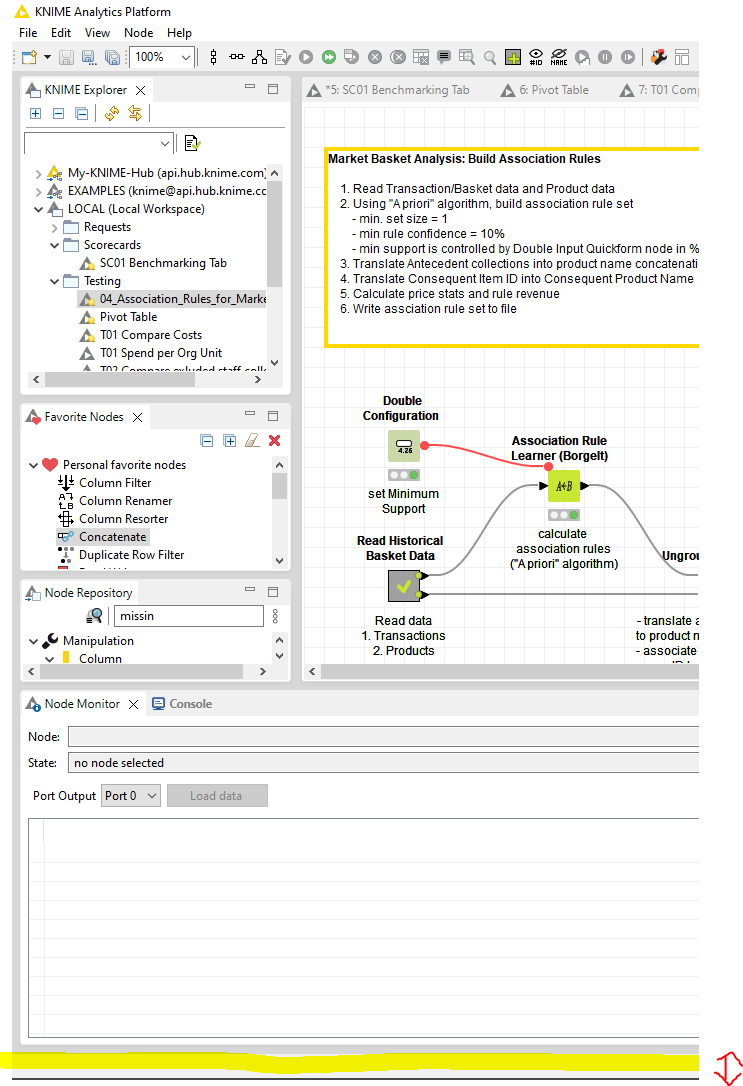
Task: Click the Pause loop execution icon
Action: (605, 57)
